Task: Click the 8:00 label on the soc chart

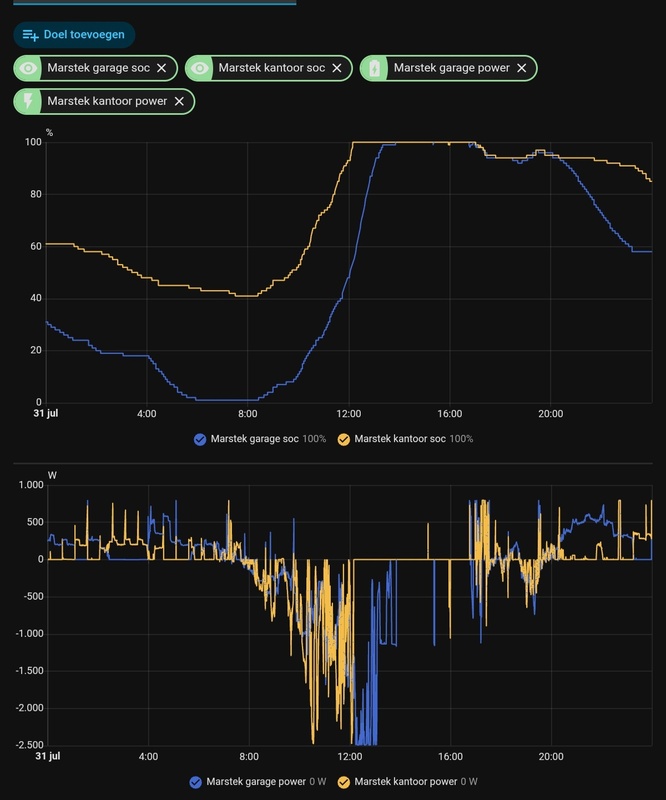Action: pyautogui.click(x=248, y=414)
